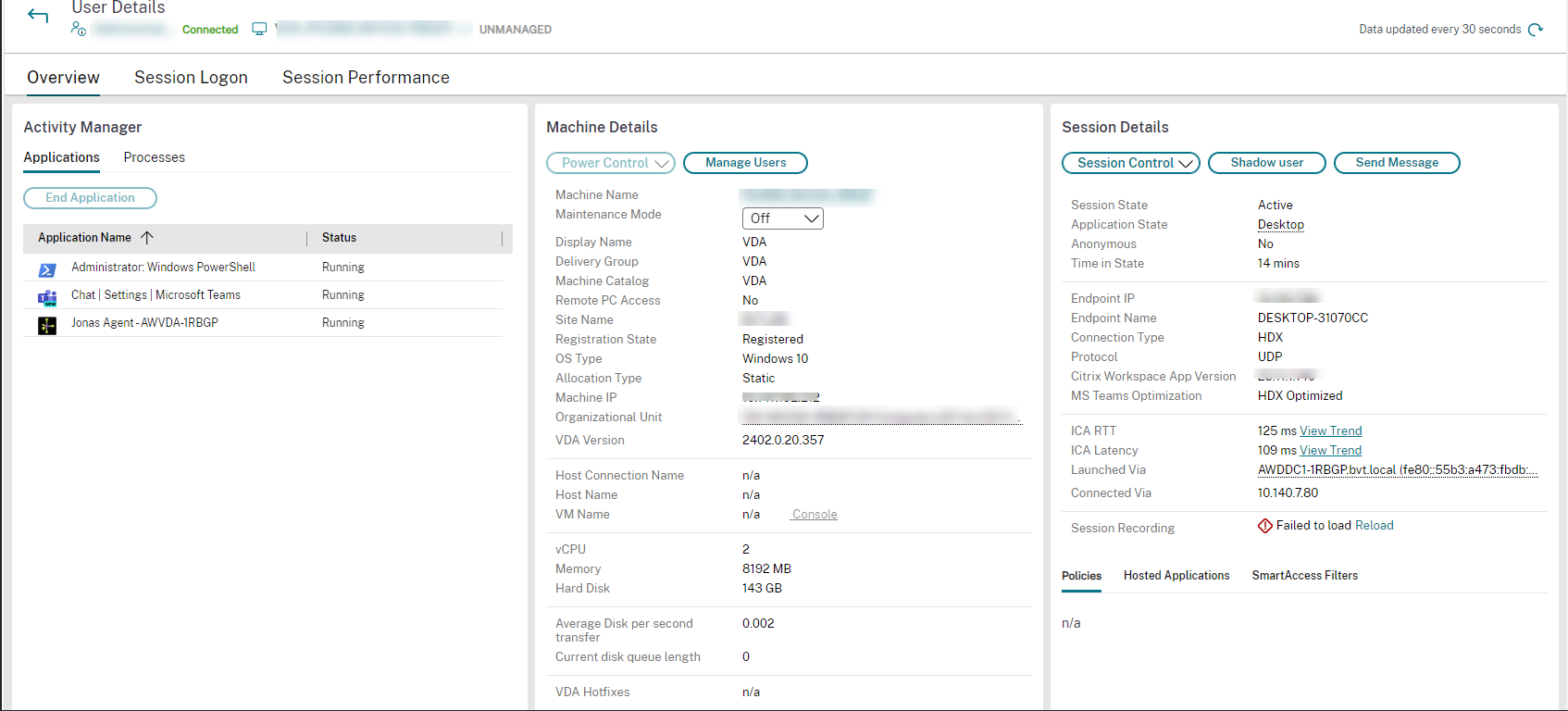Viewport: 1568px width, 711px height.
Task: Click the Jonas Agent application icon
Action: click(x=47, y=325)
